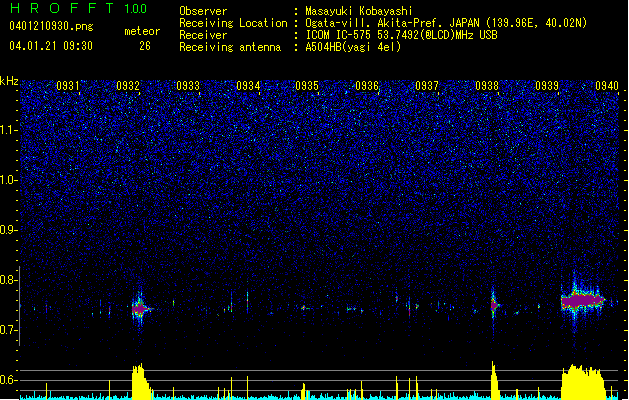
Task: Click the 0933 time marker
Action: pyautogui.click(x=188, y=85)
